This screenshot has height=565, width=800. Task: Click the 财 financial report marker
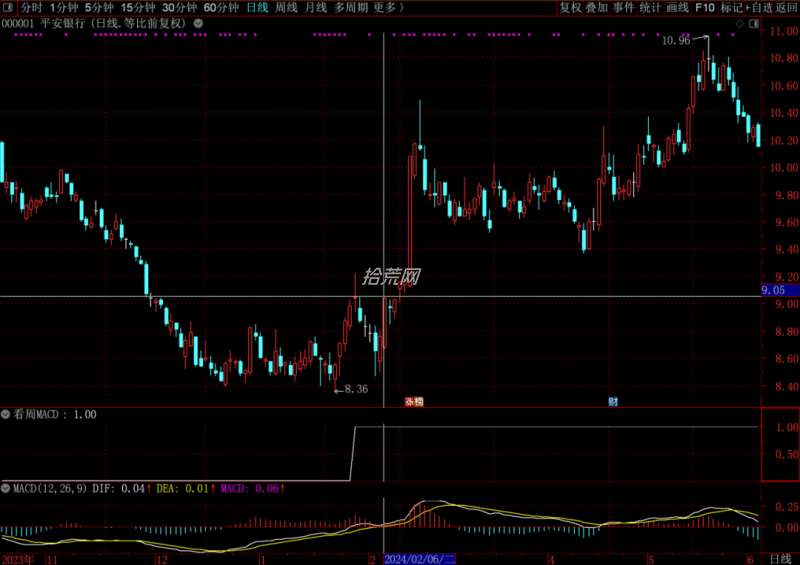click(x=613, y=402)
